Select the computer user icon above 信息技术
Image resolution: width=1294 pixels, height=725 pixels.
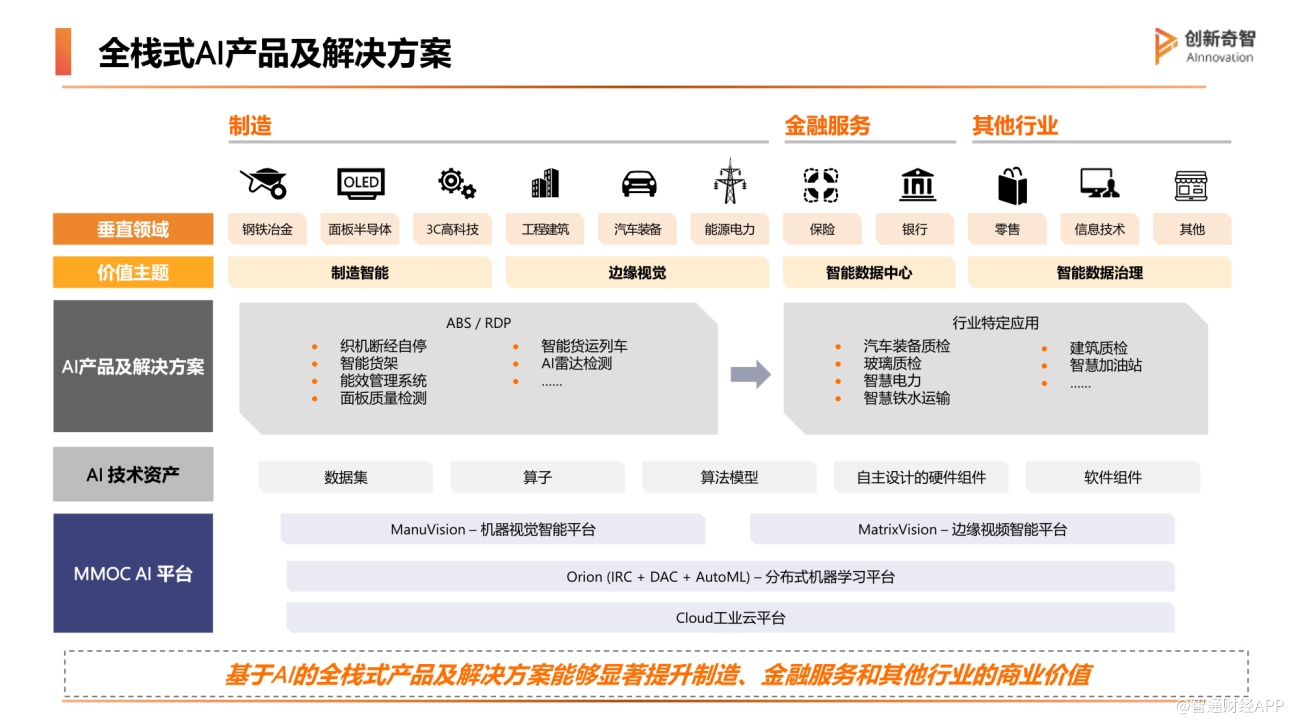click(x=1099, y=184)
